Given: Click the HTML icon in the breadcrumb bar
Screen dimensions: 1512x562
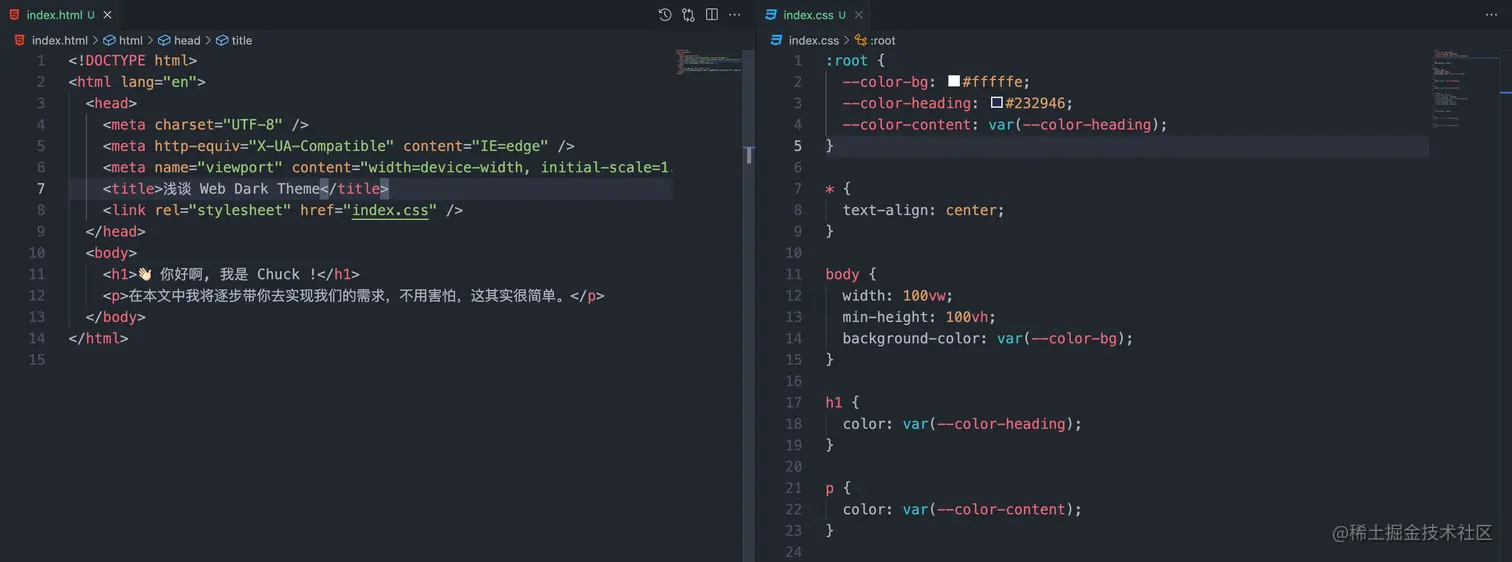Looking at the screenshot, I should tap(20, 41).
